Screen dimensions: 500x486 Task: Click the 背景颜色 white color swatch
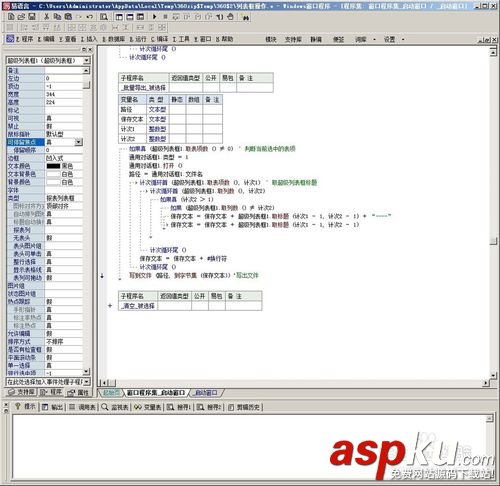[x=53, y=182]
